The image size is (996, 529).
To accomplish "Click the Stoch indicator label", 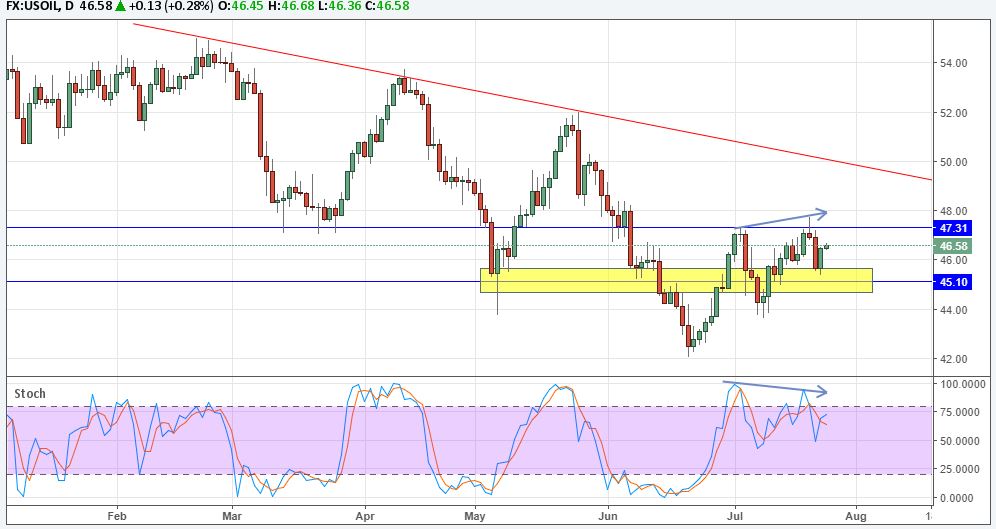I will (x=30, y=394).
